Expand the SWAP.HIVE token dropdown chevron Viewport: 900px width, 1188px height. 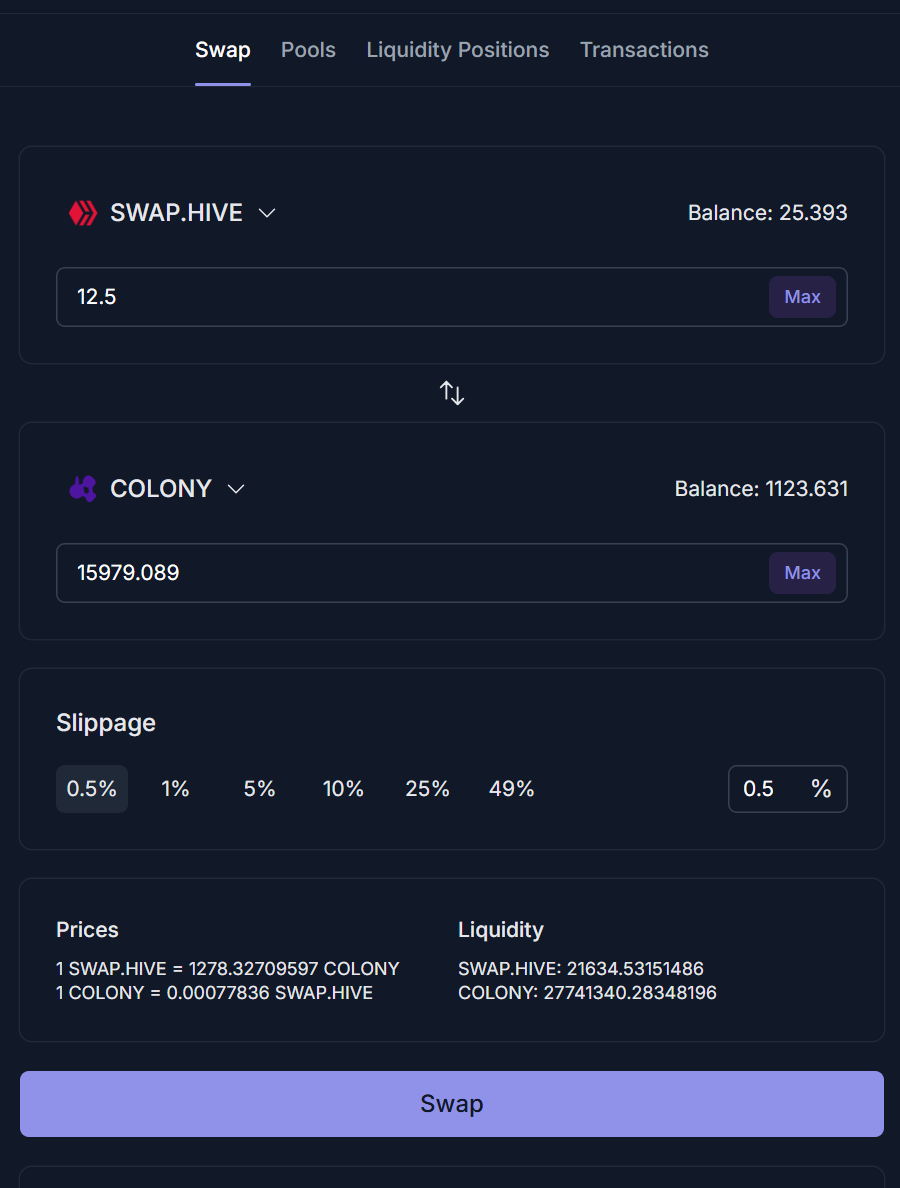click(x=267, y=213)
